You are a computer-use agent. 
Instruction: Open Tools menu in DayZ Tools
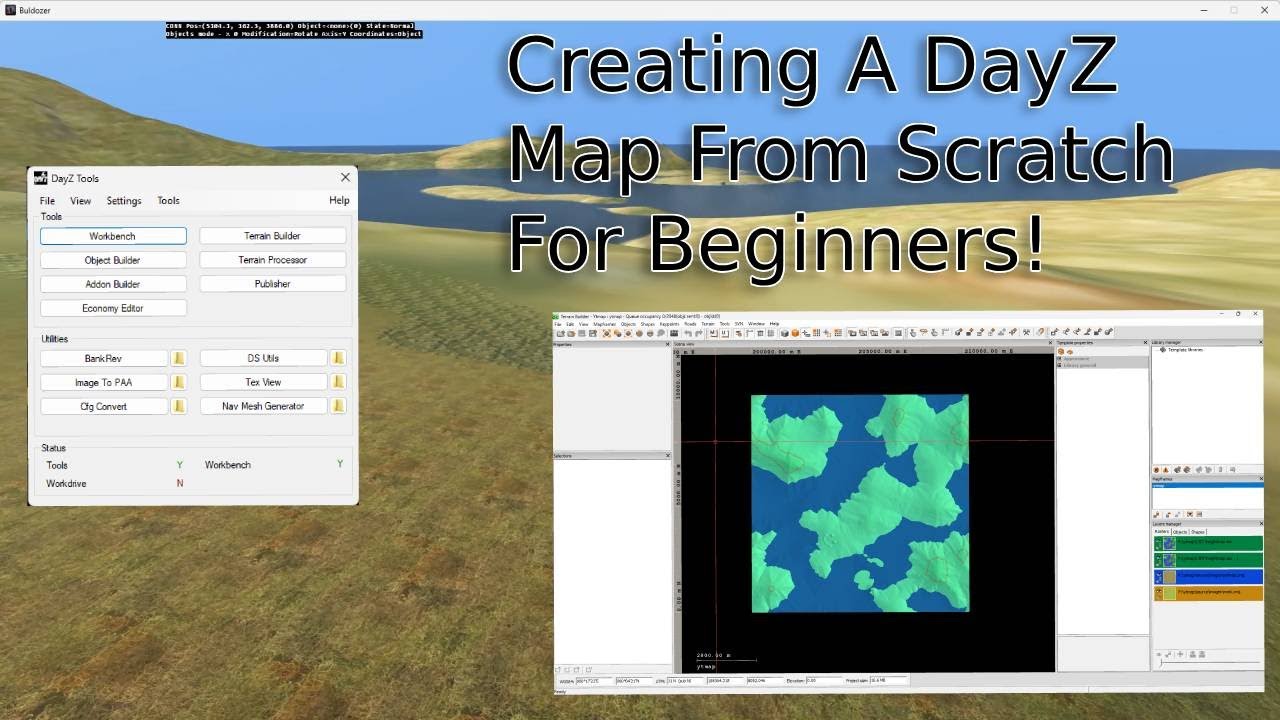168,201
